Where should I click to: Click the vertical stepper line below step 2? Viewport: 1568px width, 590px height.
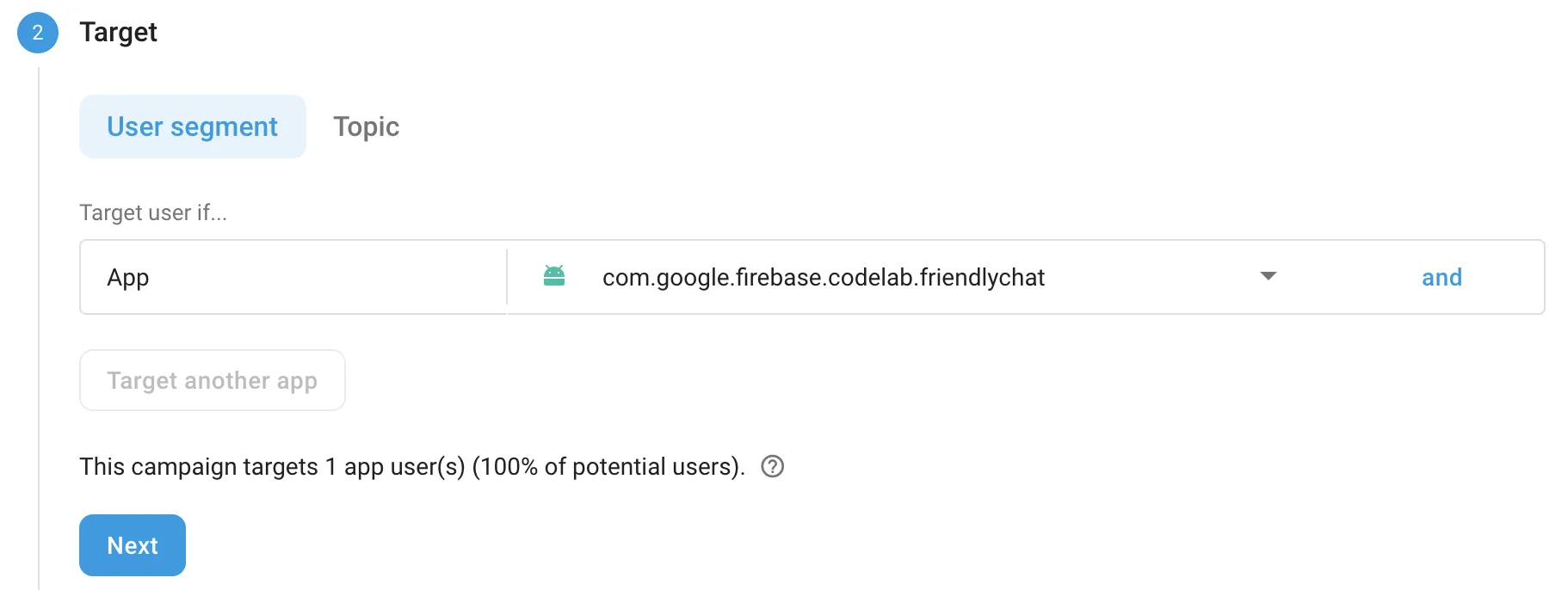point(39,327)
